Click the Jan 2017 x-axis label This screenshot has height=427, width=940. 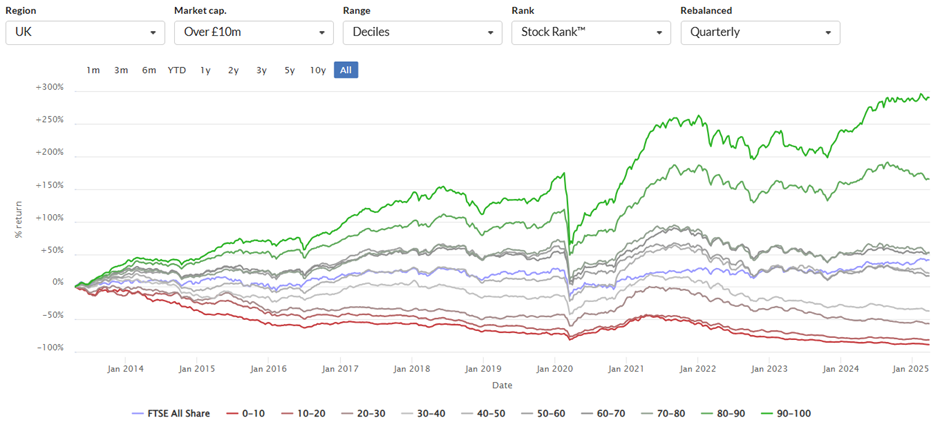point(341,369)
